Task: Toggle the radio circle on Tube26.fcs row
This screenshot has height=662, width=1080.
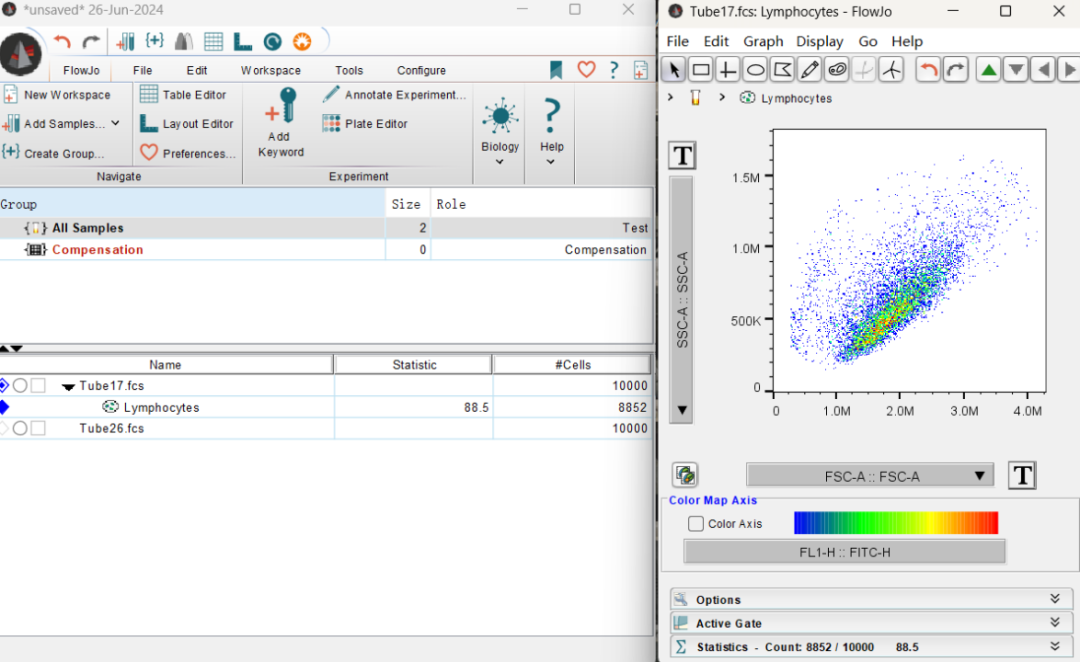Action: 20,428
